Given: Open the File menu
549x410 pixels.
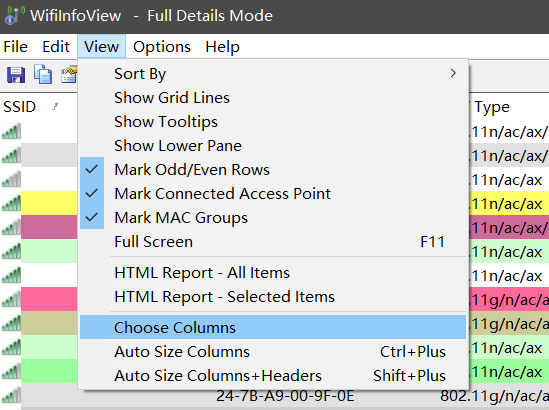Looking at the screenshot, I should (x=15, y=47).
